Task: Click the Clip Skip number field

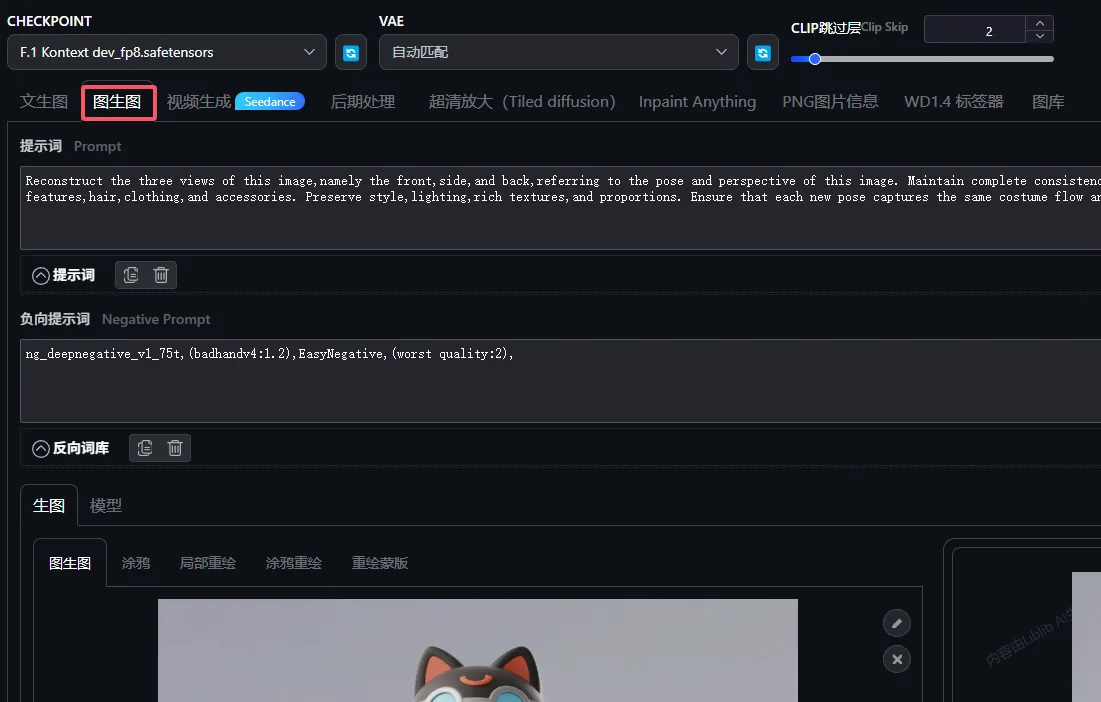Action: [x=975, y=29]
